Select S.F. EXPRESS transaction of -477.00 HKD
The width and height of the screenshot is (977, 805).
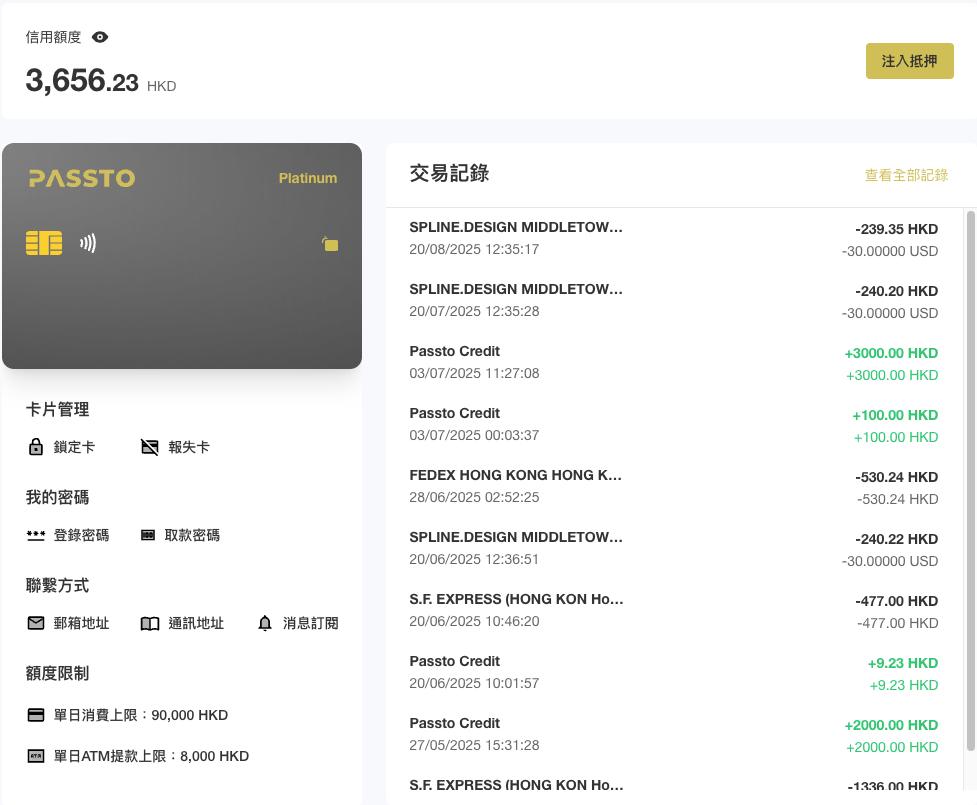click(673, 611)
